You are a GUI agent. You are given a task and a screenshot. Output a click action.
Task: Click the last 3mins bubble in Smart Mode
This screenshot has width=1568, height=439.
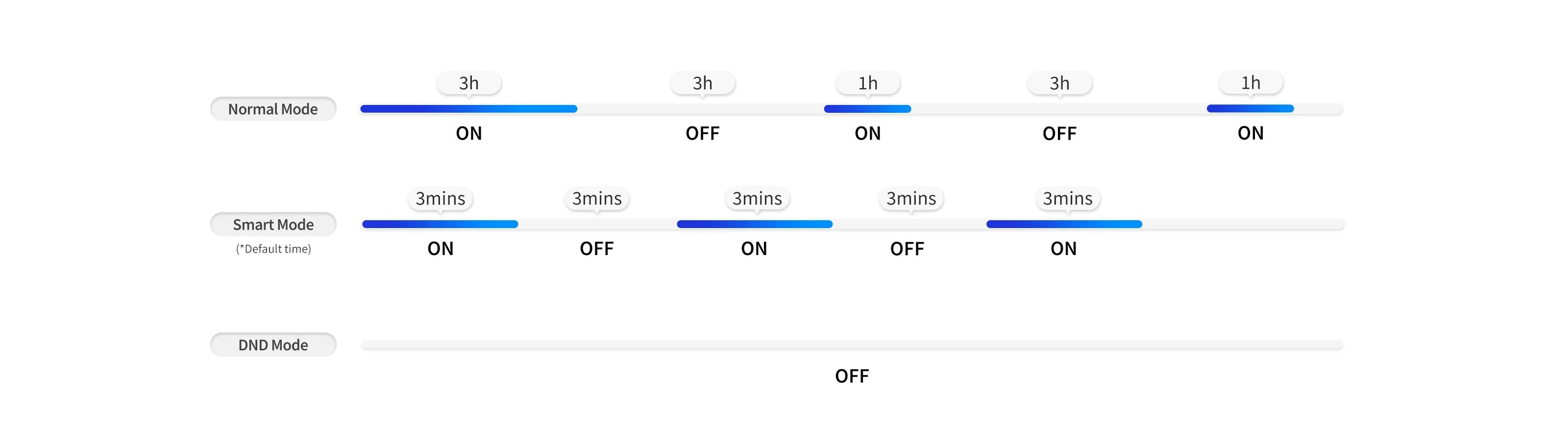point(1067,198)
